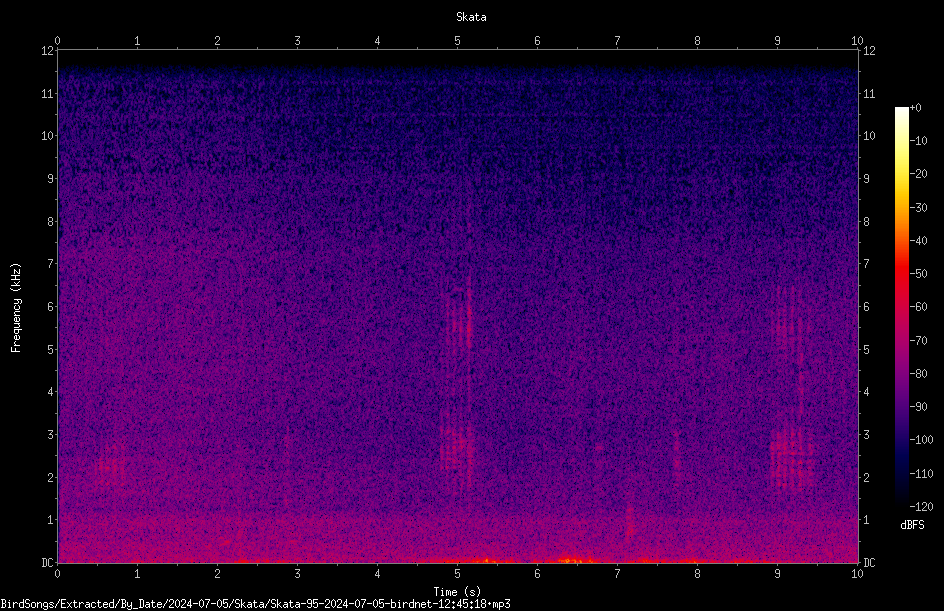Click the '+0' value on the color scale
This screenshot has height=611, width=944.
pyautogui.click(x=915, y=108)
